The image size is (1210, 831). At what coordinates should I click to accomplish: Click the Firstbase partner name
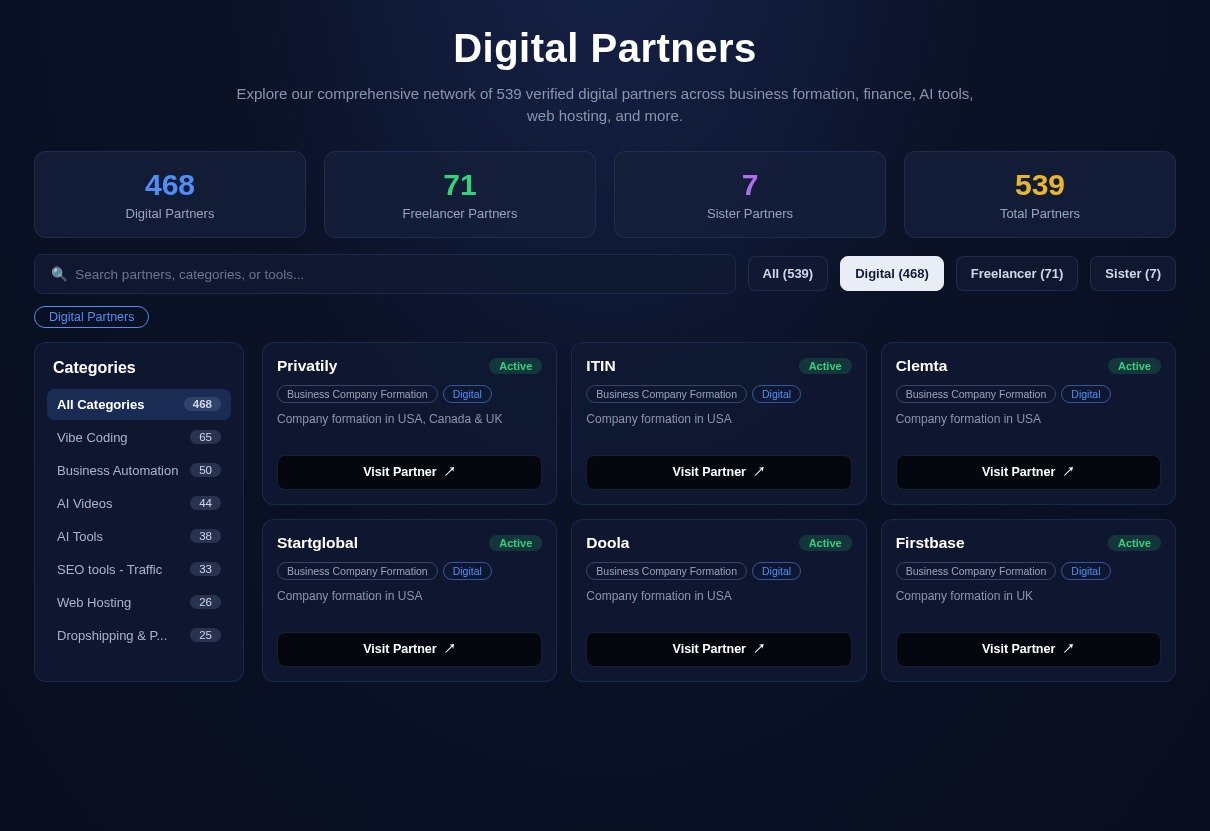point(930,543)
